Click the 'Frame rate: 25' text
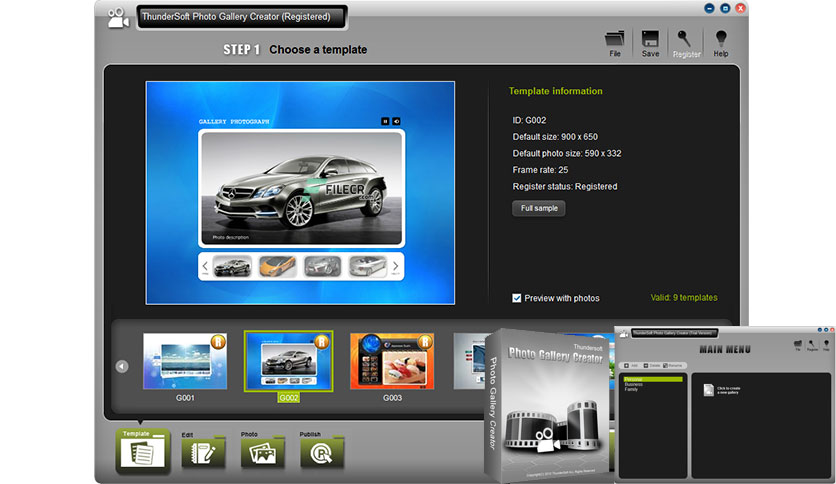This screenshot has height=484, width=836. [540, 170]
